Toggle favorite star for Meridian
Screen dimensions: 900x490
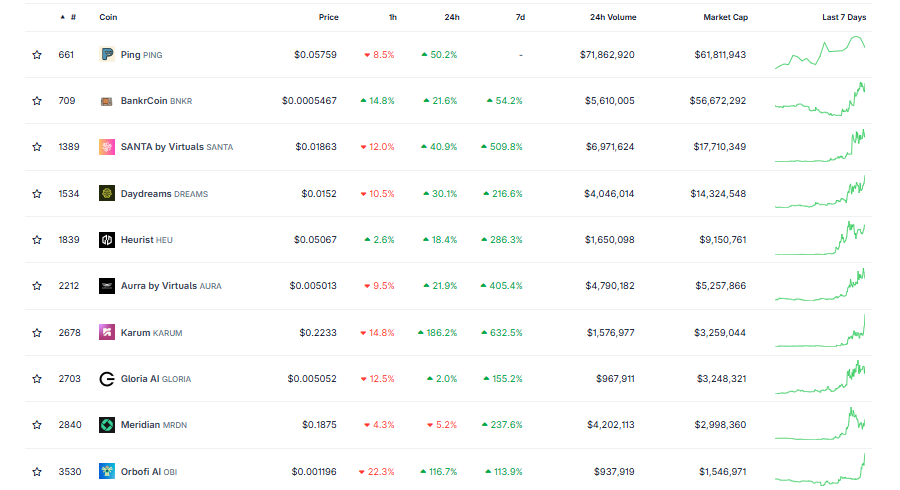(37, 425)
